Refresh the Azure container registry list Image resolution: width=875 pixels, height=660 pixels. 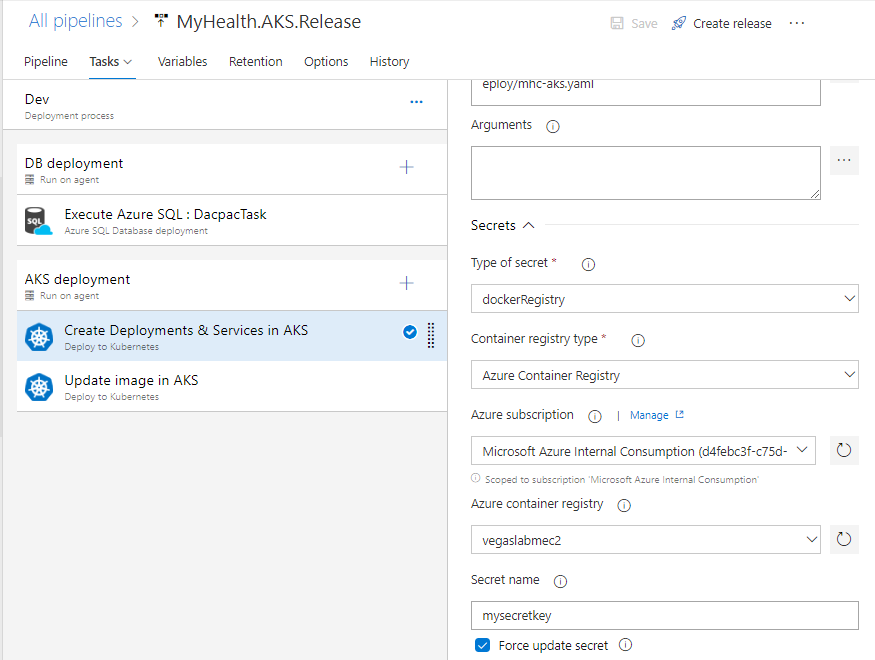click(844, 539)
